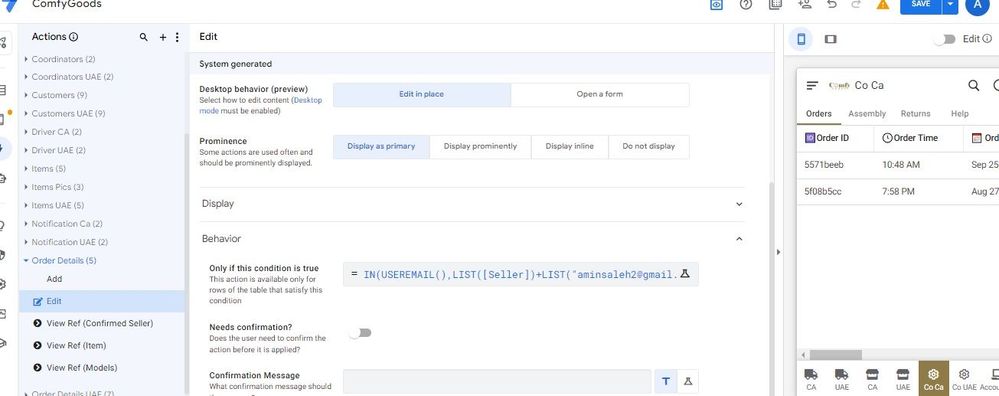Select Edit in place desktop behavior
Screen dimensions: 999x396
point(422,94)
